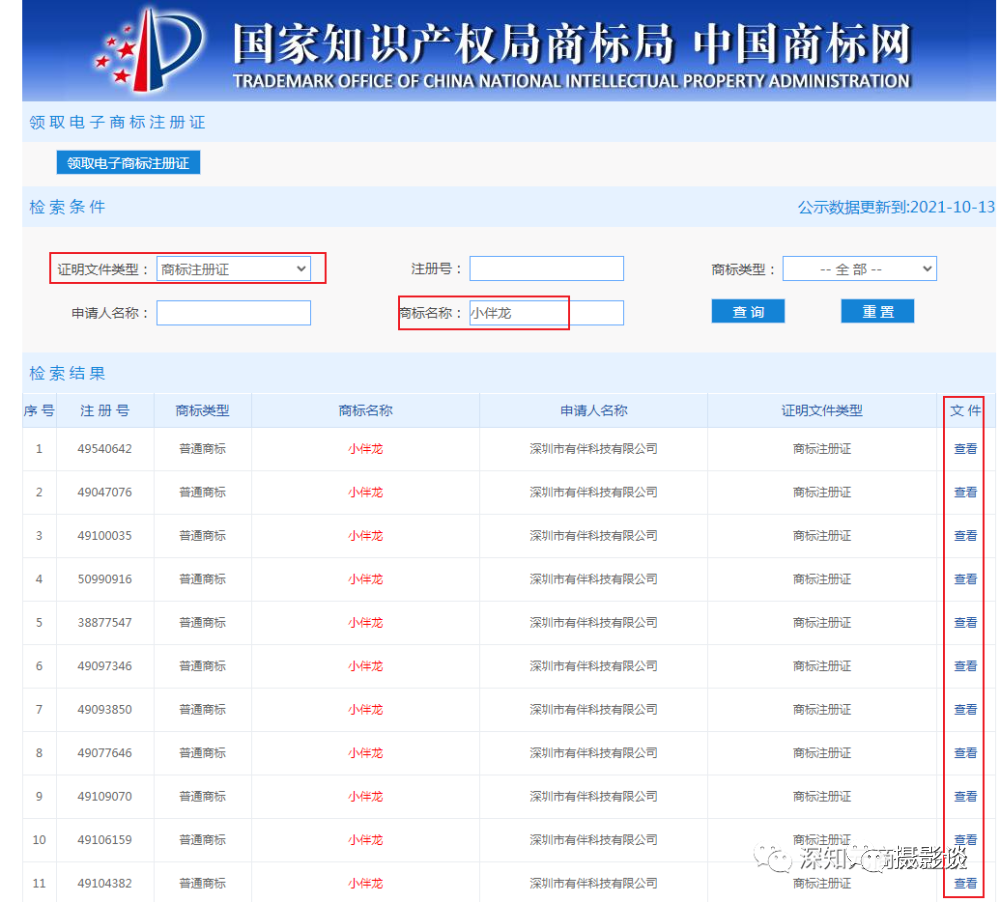This screenshot has height=902, width=1000.
Task: Click registration number 49097346
Action: tap(105, 665)
